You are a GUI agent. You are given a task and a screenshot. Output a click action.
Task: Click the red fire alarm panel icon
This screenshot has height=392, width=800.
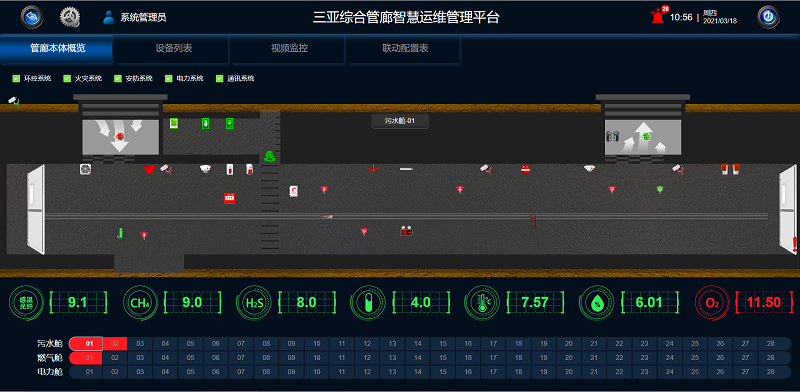click(x=230, y=198)
